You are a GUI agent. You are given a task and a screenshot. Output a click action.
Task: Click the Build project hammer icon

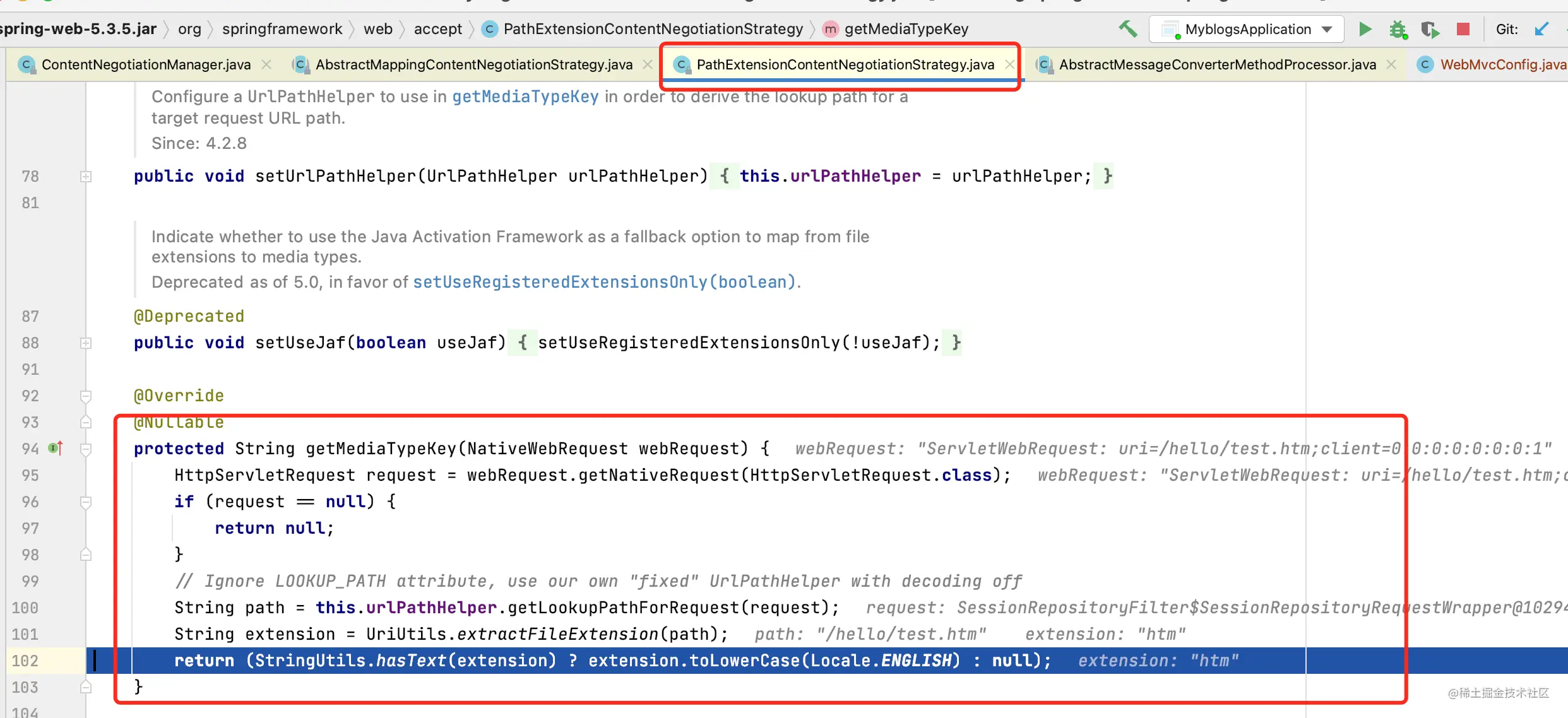1127,29
